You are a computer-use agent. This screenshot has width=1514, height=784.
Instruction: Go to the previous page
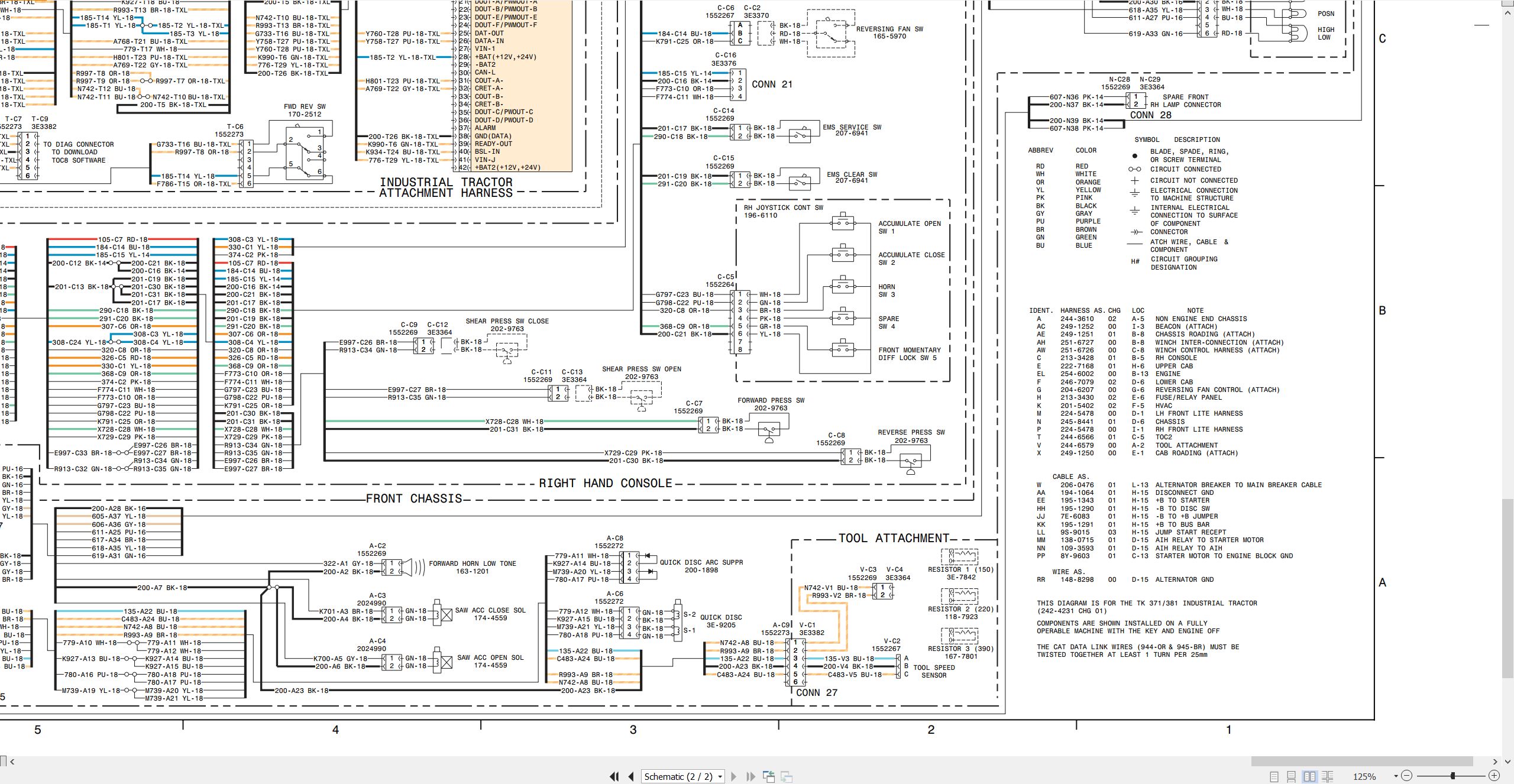point(631,776)
